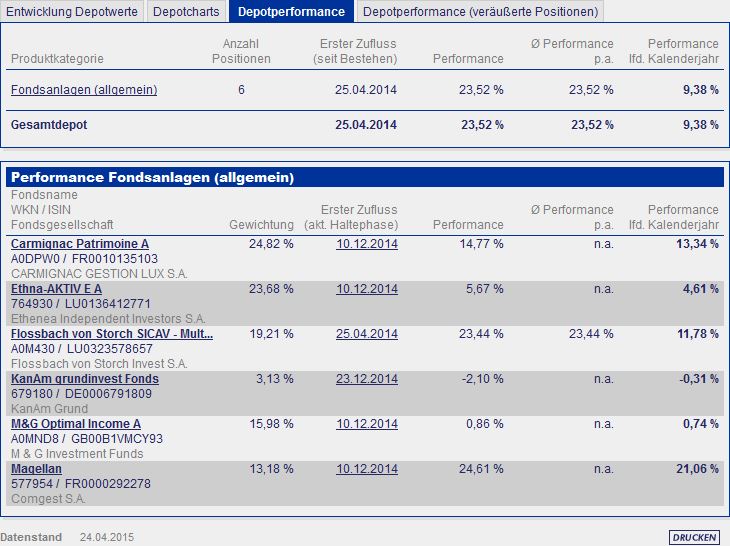Open Flossbach von Storch SICAV fund link
The width and height of the screenshot is (730, 546).
[x=112, y=334]
